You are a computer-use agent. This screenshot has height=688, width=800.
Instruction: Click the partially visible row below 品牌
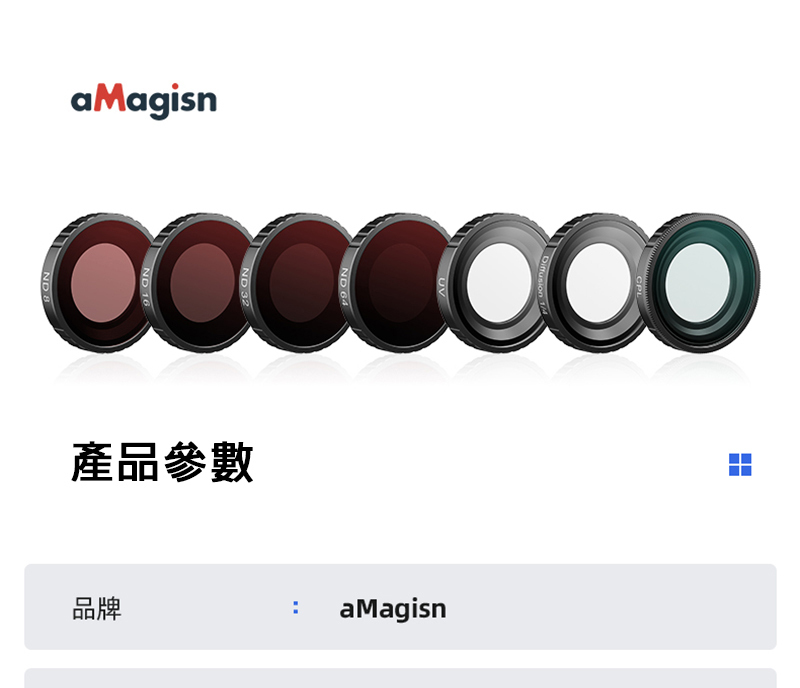(401, 678)
